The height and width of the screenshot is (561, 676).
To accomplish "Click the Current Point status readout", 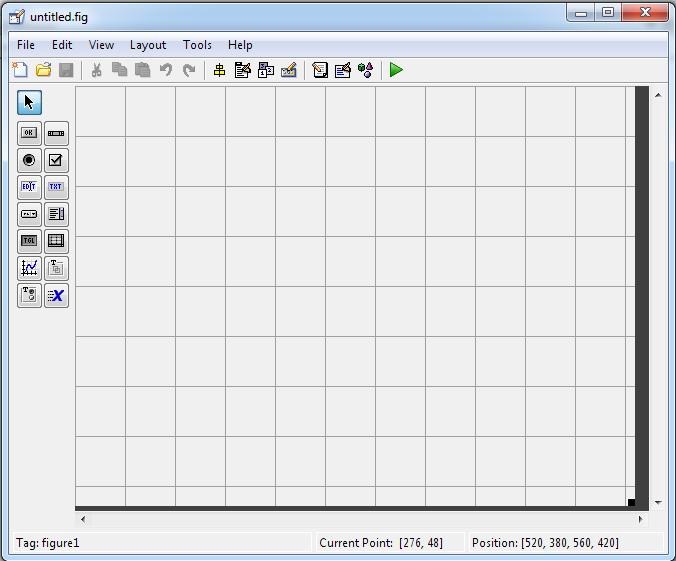I will coord(381,543).
